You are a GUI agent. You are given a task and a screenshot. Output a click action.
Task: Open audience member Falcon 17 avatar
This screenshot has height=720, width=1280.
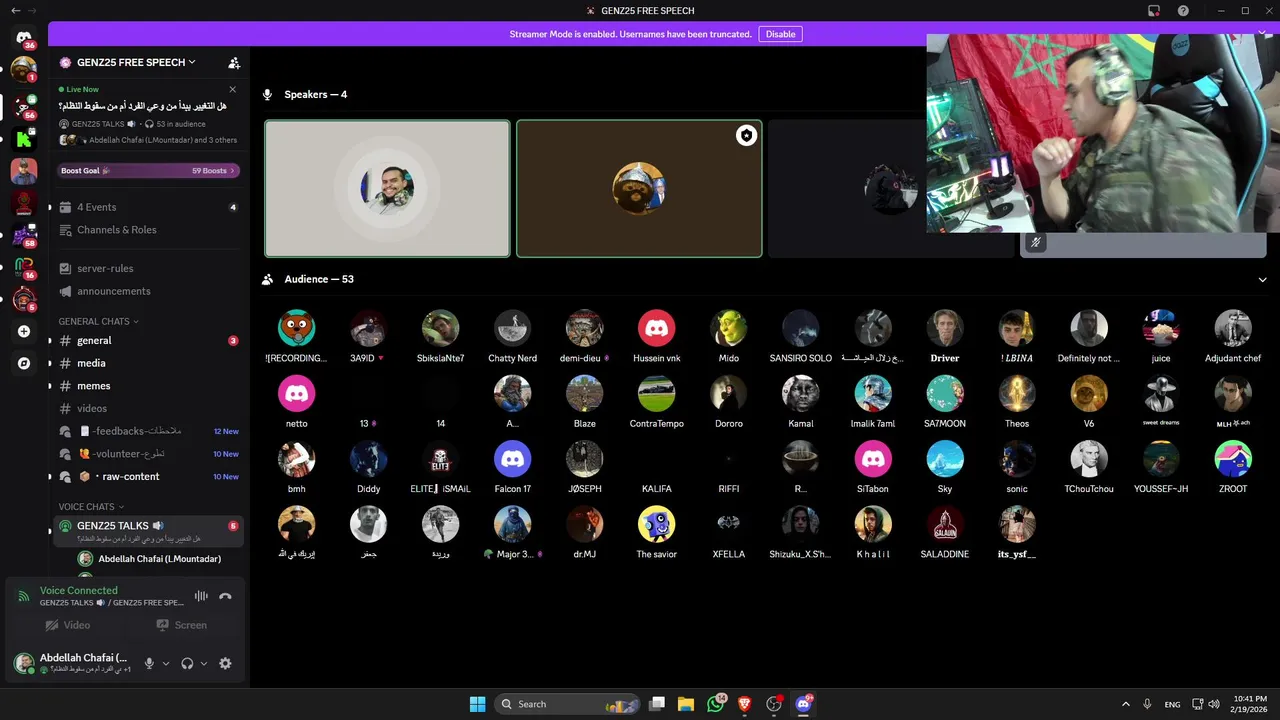click(x=513, y=459)
